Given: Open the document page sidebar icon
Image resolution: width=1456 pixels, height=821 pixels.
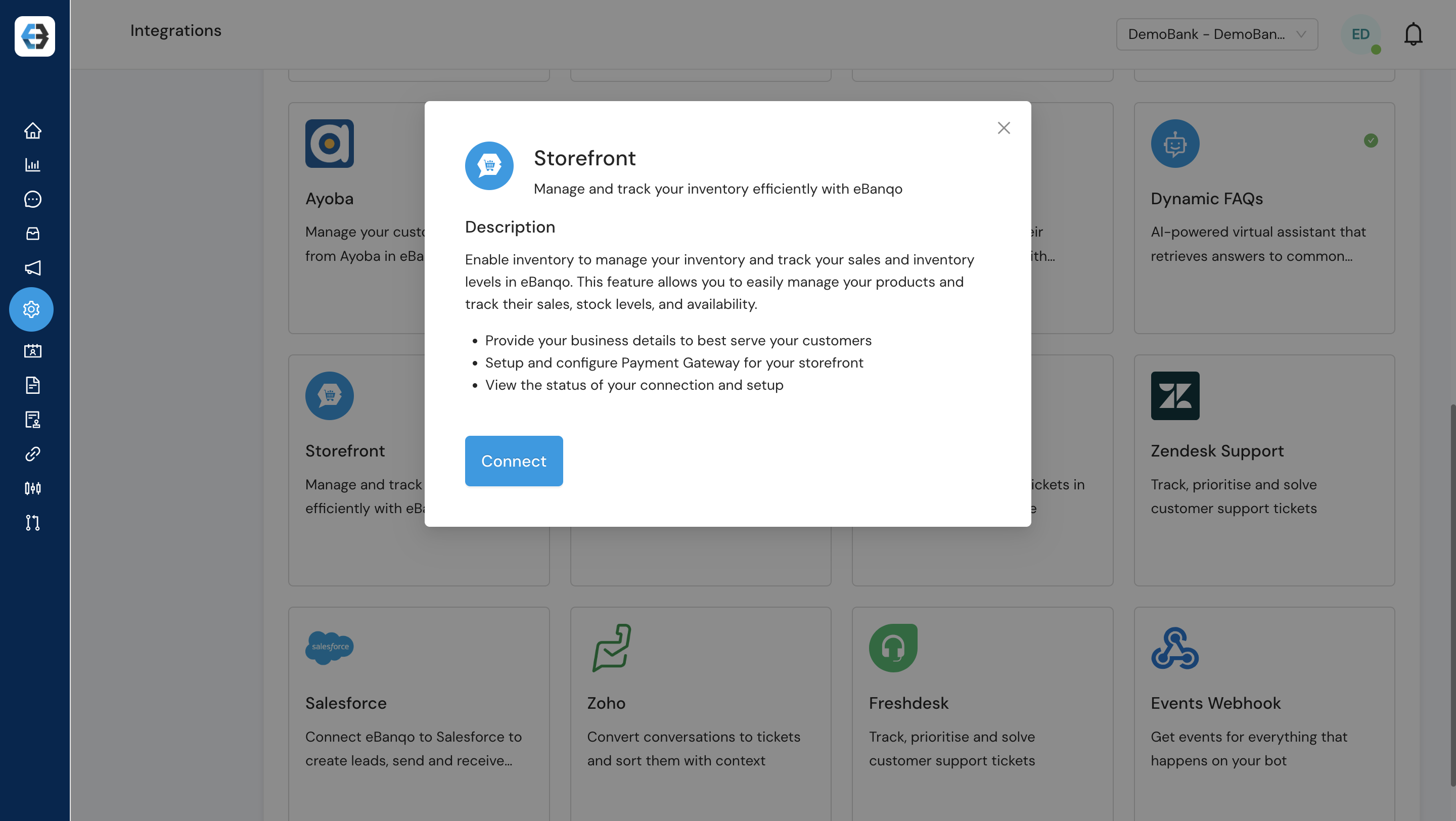Looking at the screenshot, I should pos(32,385).
